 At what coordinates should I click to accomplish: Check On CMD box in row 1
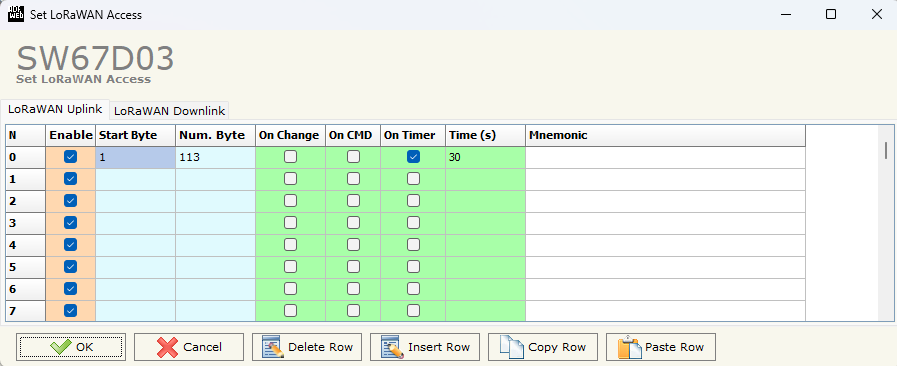pyautogui.click(x=353, y=179)
